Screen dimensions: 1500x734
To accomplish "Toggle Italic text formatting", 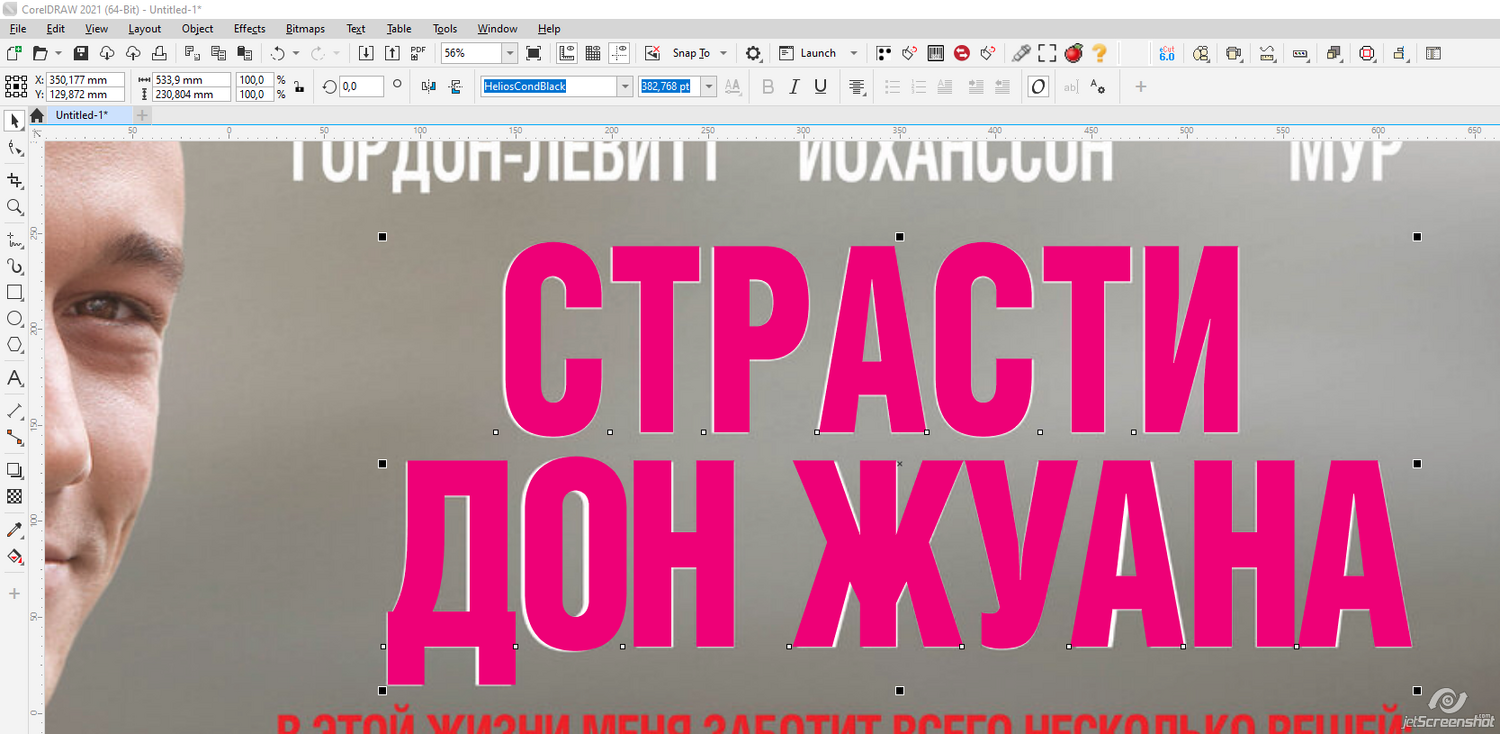I will 794,87.
